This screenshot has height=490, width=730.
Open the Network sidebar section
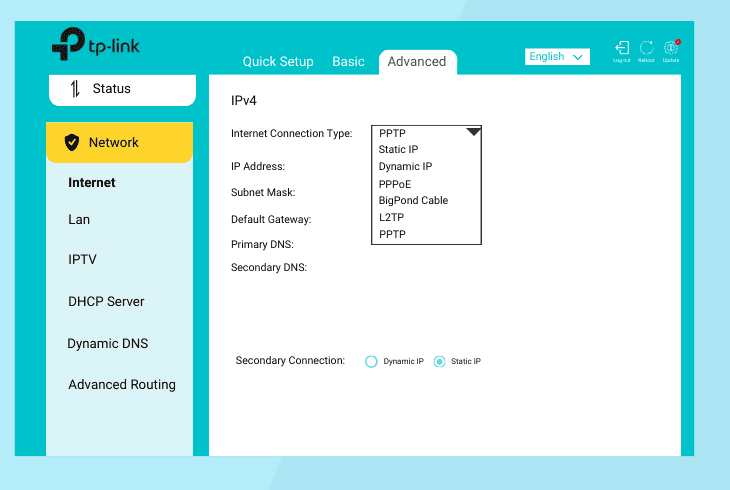click(120, 143)
